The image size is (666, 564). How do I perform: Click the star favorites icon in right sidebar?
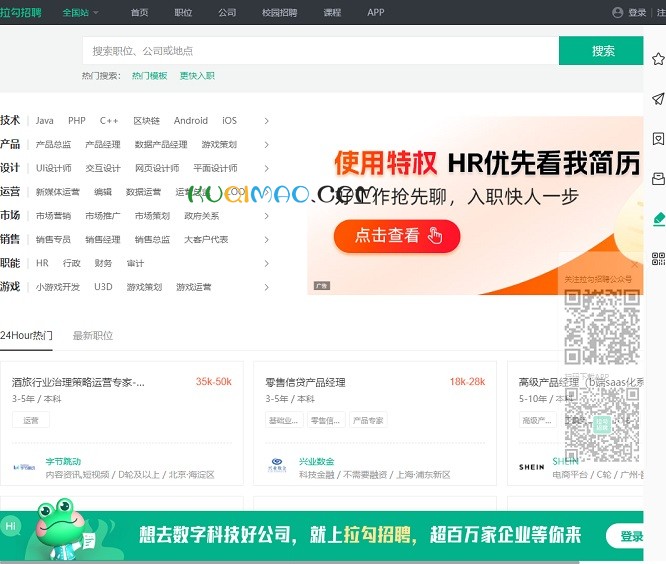click(x=658, y=59)
